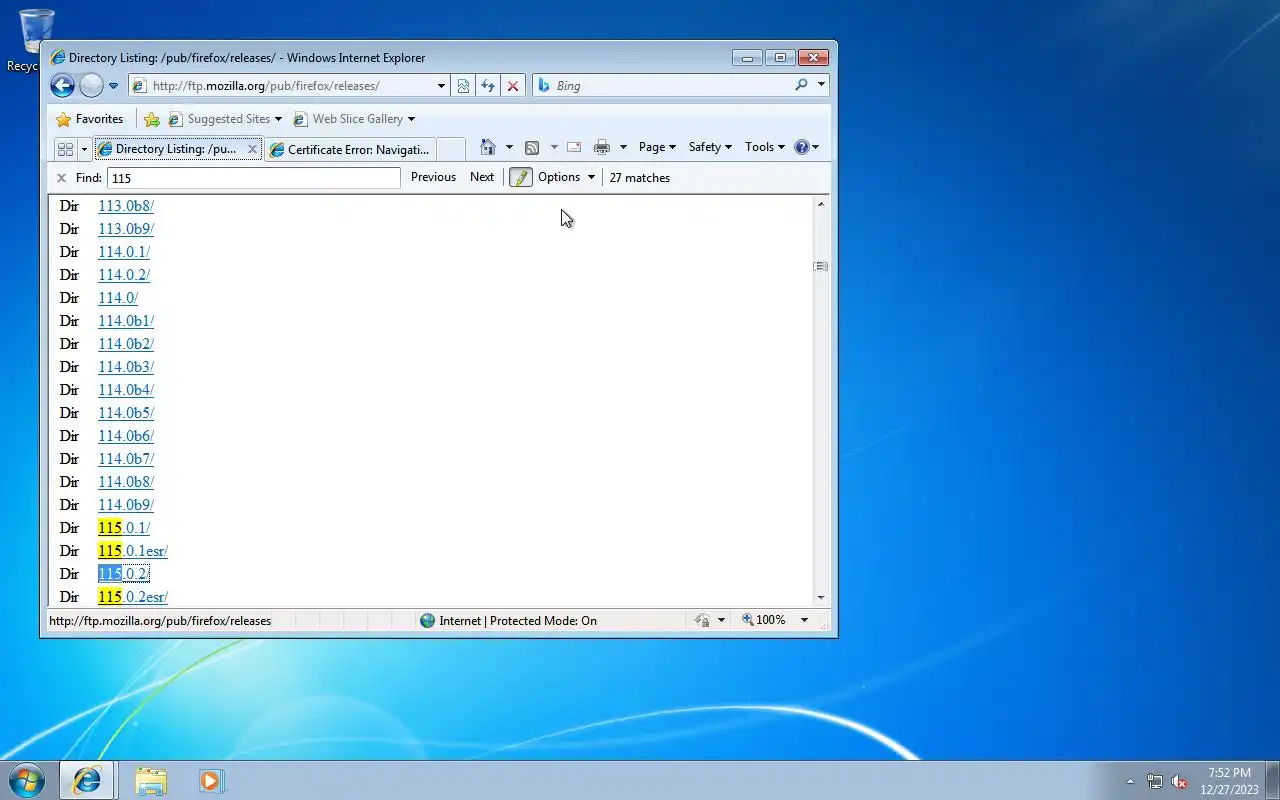Click the Read Mail icon
The image size is (1280, 800).
tap(574, 147)
